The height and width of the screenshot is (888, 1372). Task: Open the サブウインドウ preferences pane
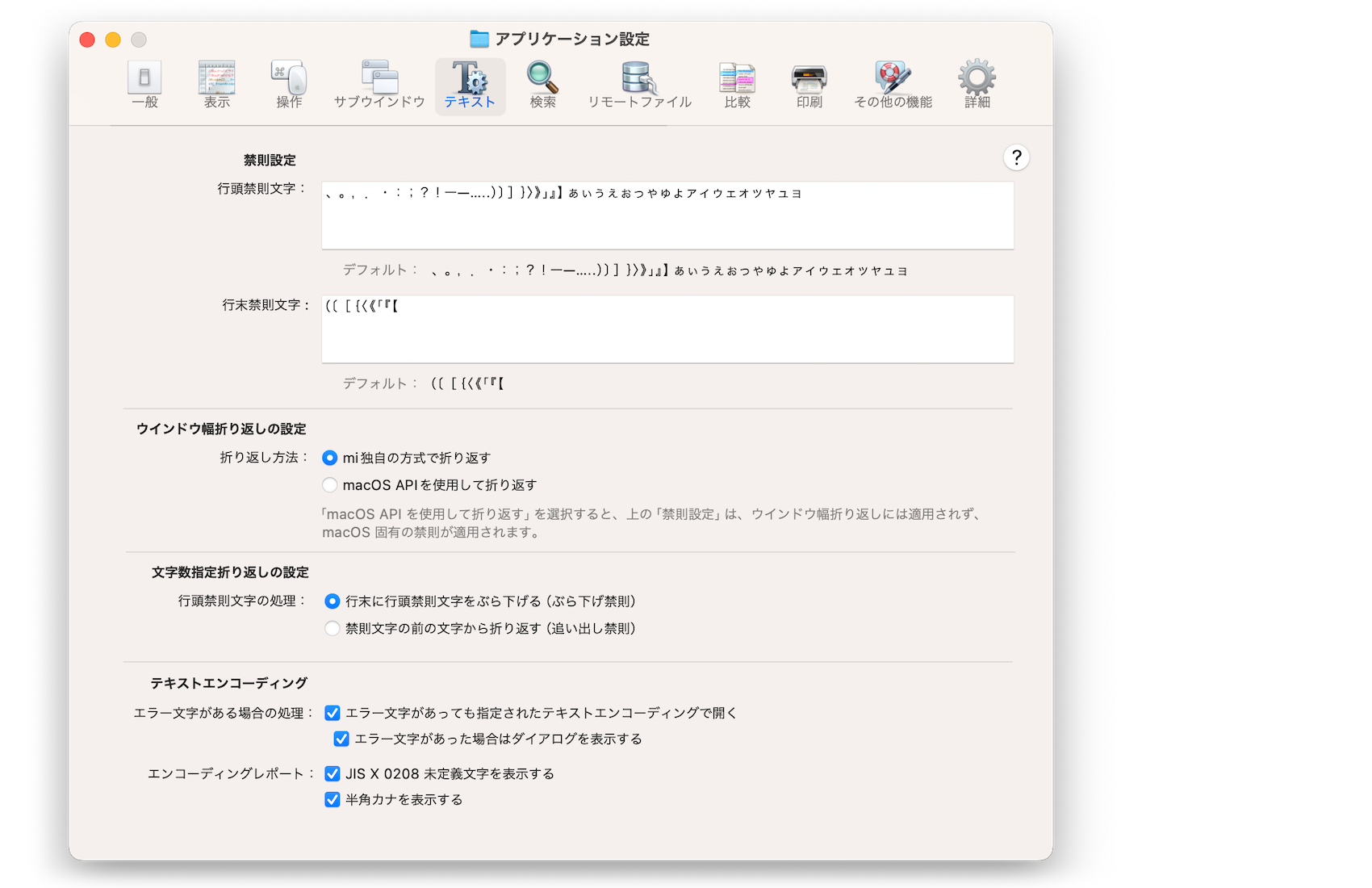(x=379, y=84)
